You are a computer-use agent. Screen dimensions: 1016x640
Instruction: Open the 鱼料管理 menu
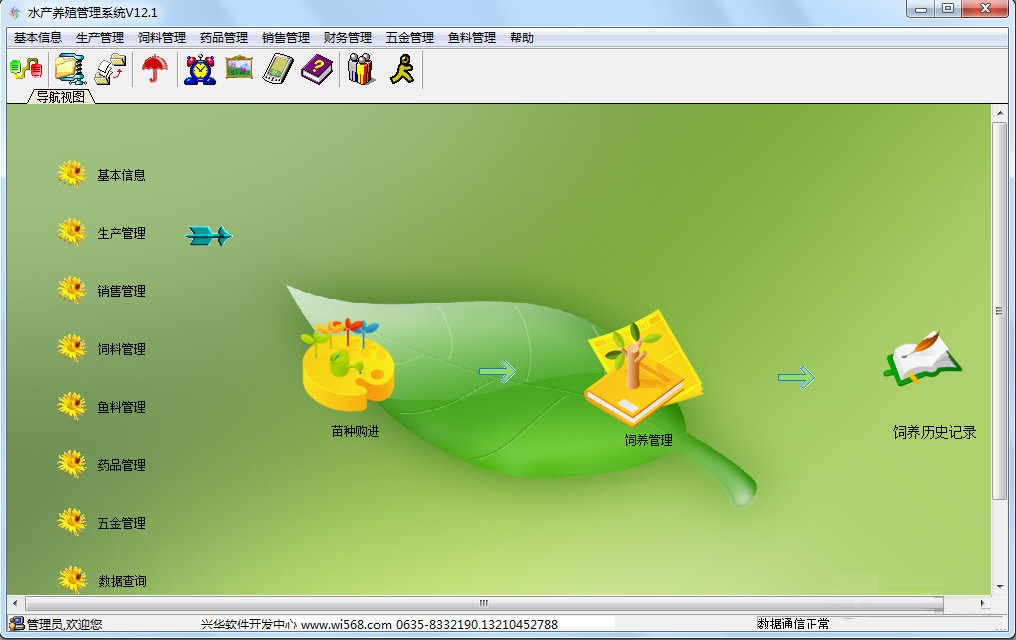pyautogui.click(x=472, y=38)
